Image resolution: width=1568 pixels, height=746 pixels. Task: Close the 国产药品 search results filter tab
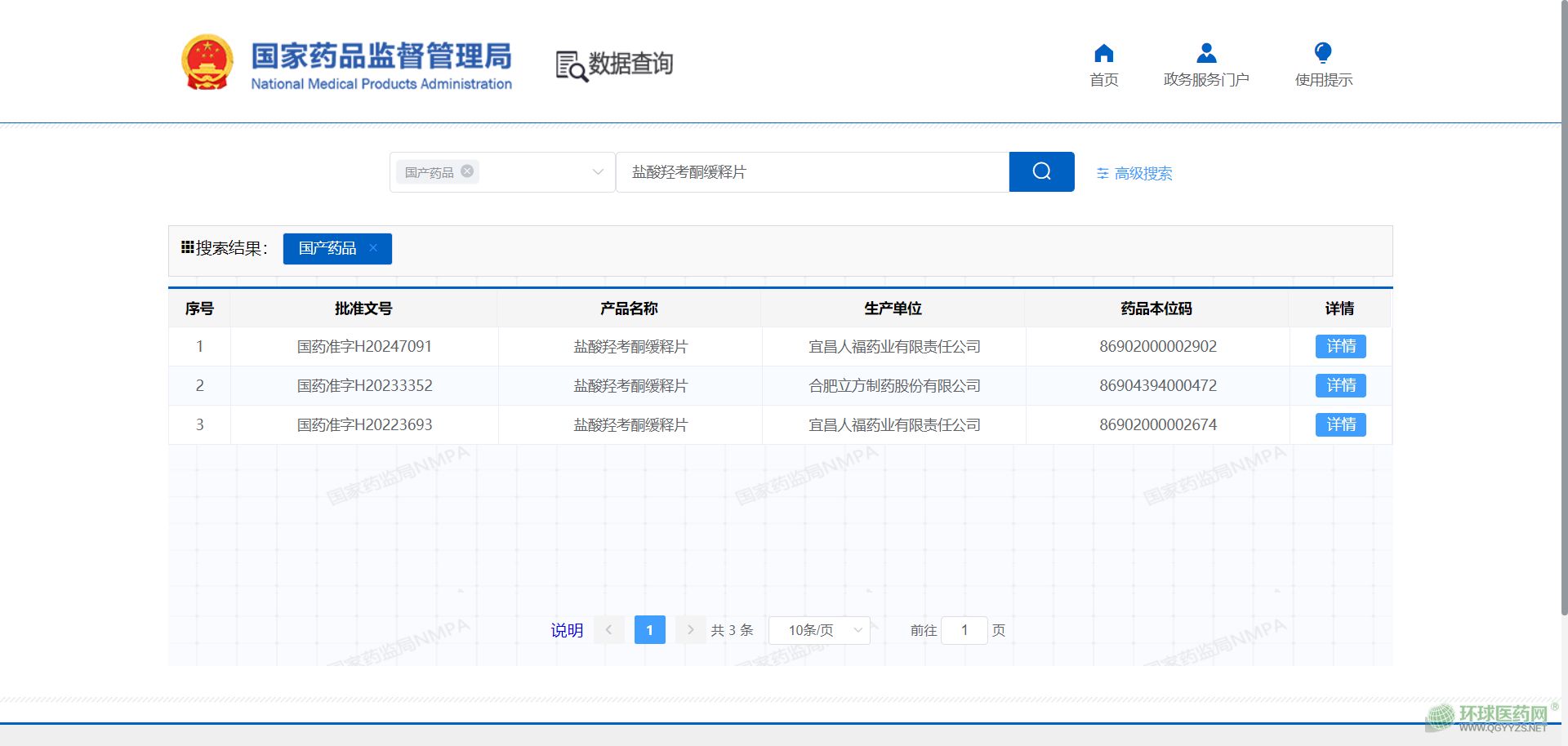coord(373,248)
